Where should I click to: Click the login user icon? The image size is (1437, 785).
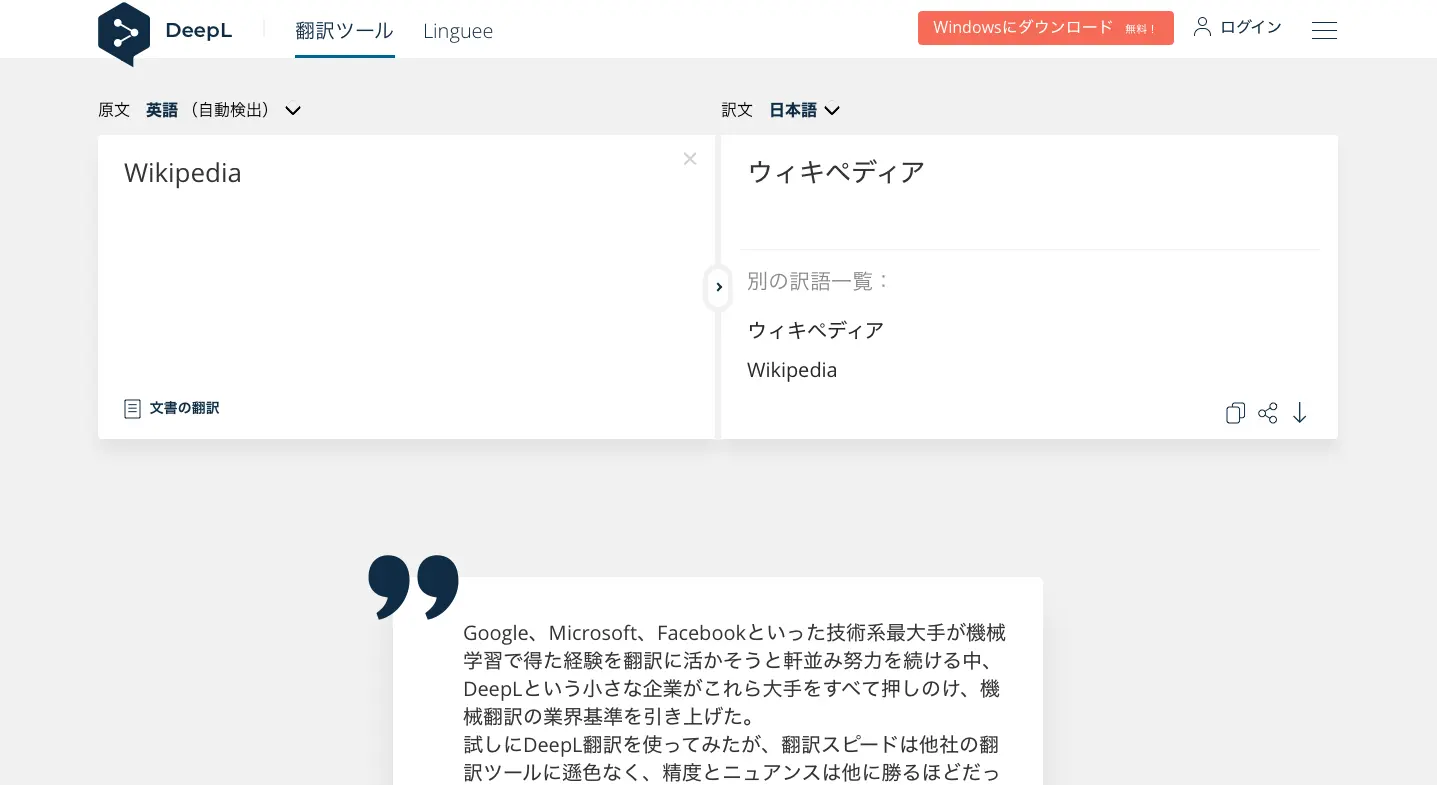pos(1202,27)
